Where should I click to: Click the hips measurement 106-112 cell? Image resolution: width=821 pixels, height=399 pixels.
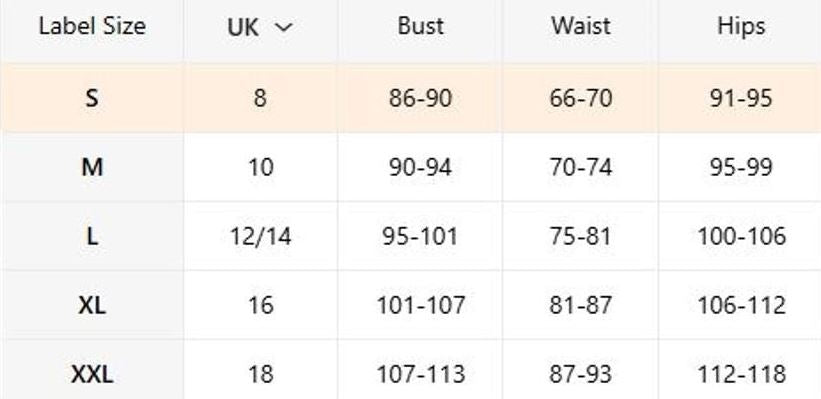740,305
